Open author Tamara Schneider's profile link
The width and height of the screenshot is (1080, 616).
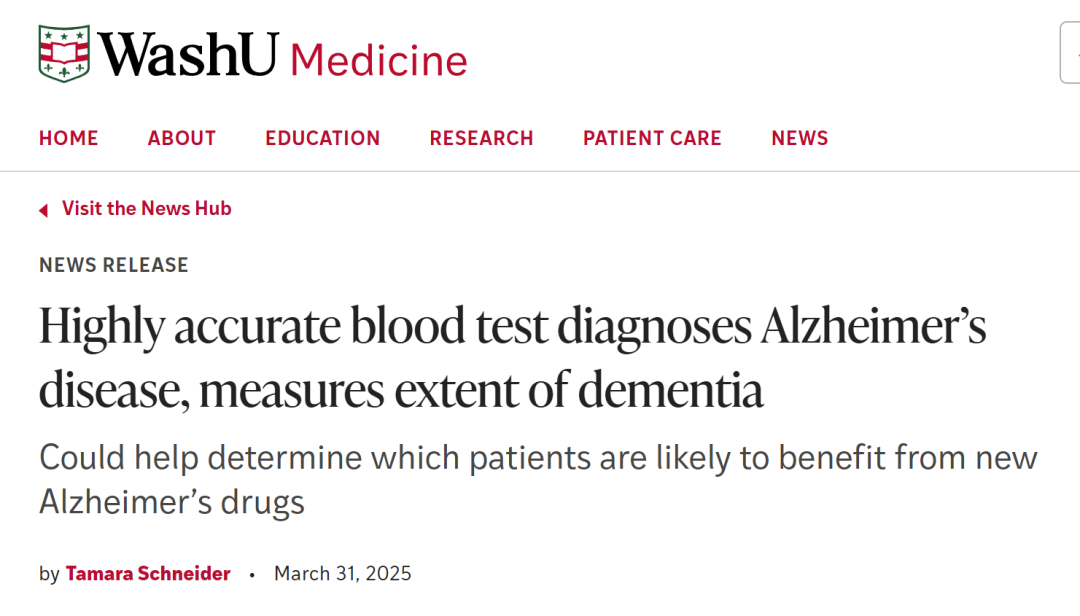(148, 573)
